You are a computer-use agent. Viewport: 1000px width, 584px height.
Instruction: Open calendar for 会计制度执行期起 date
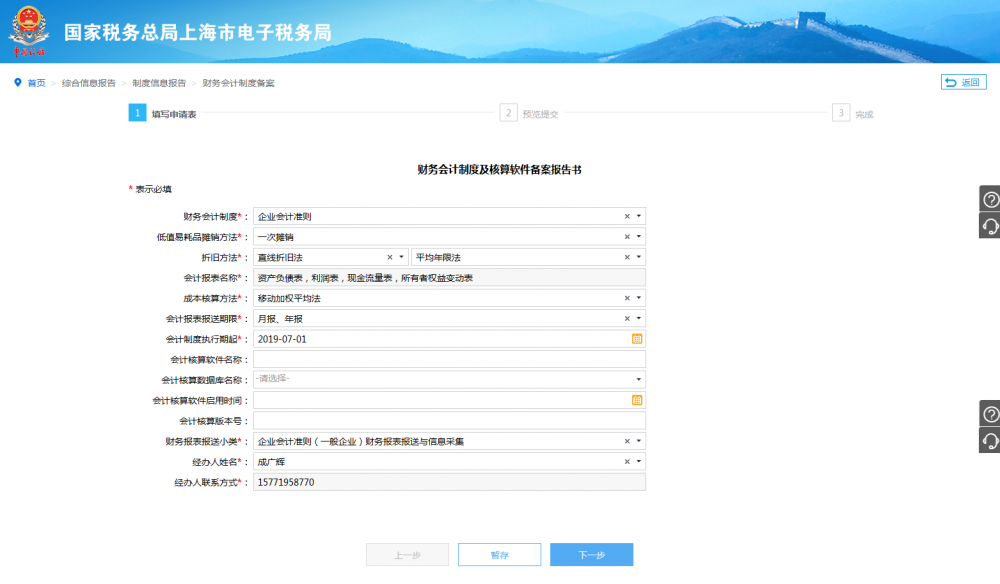click(637, 339)
